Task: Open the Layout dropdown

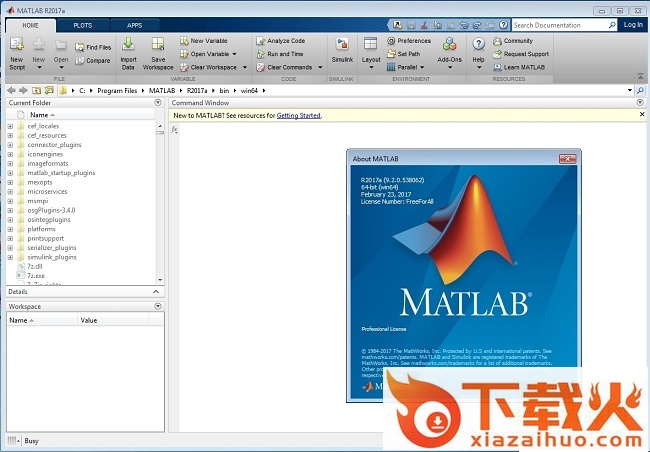Action: click(x=371, y=52)
